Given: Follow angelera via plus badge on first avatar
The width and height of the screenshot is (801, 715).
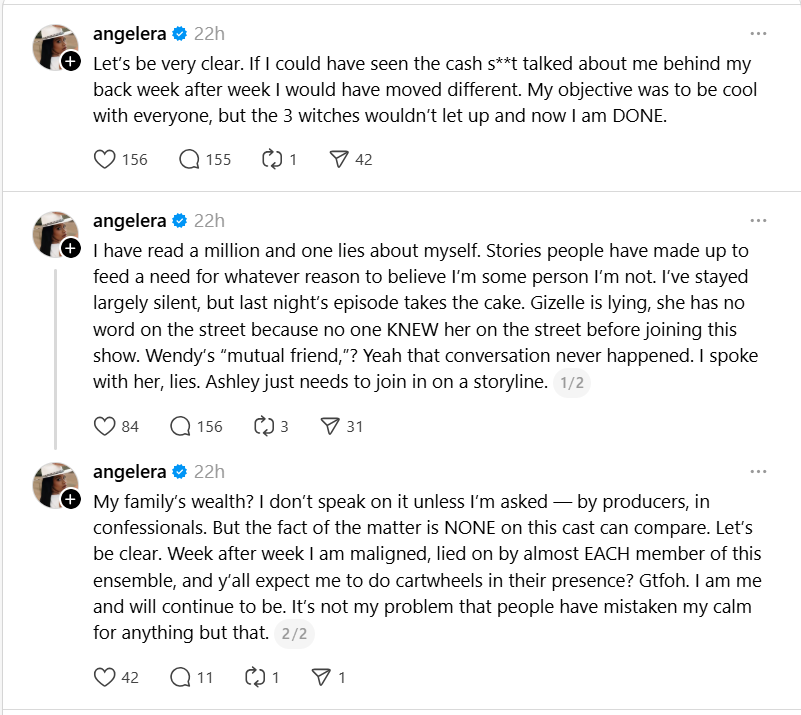Looking at the screenshot, I should 71,61.
